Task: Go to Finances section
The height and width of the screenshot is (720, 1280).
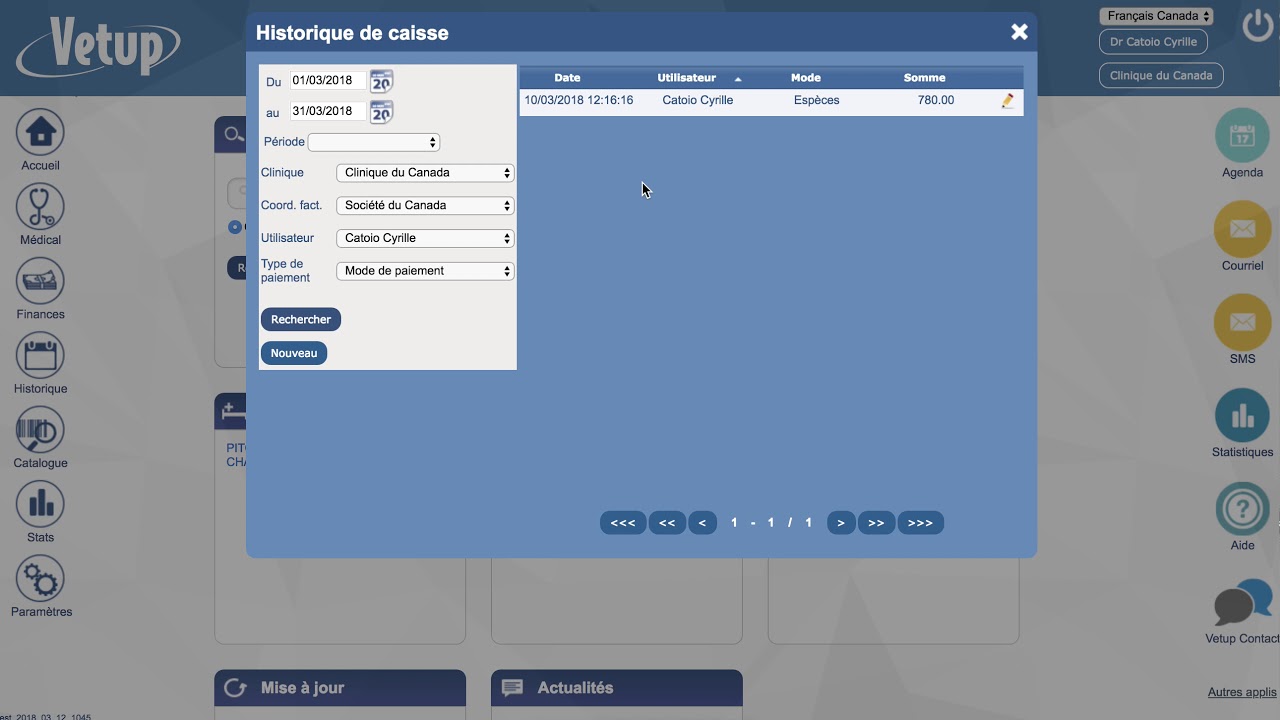Action: (x=40, y=282)
